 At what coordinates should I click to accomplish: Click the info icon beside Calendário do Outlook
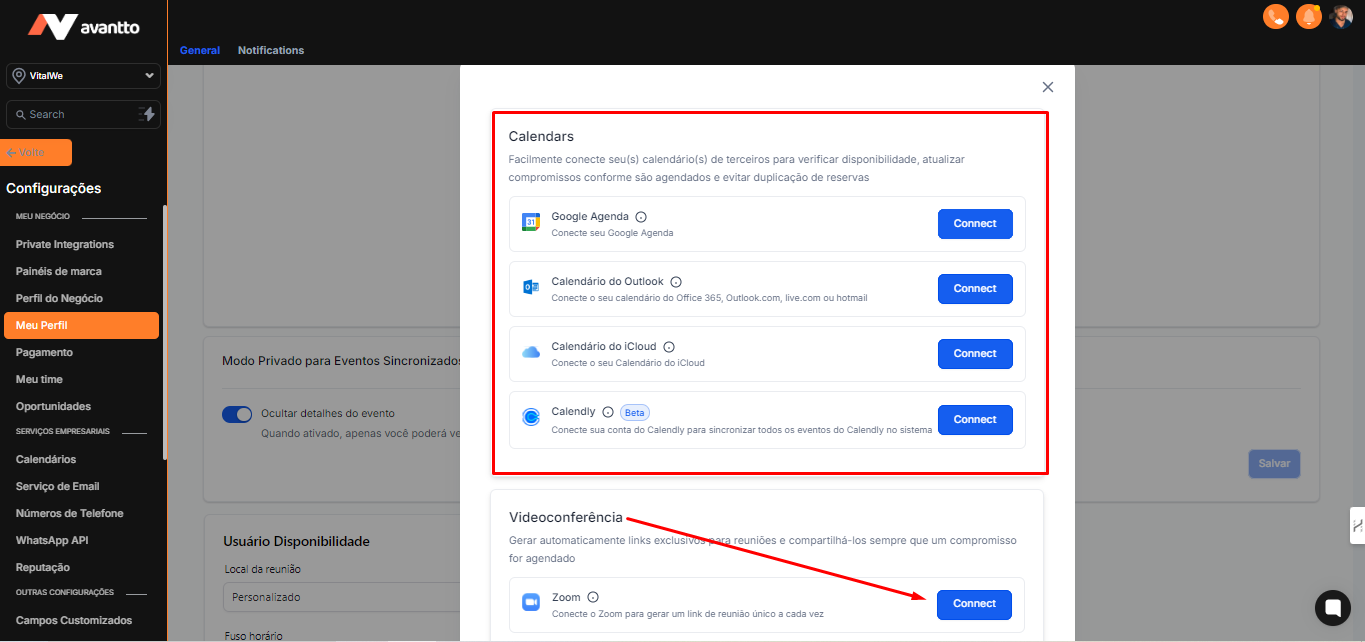point(676,282)
